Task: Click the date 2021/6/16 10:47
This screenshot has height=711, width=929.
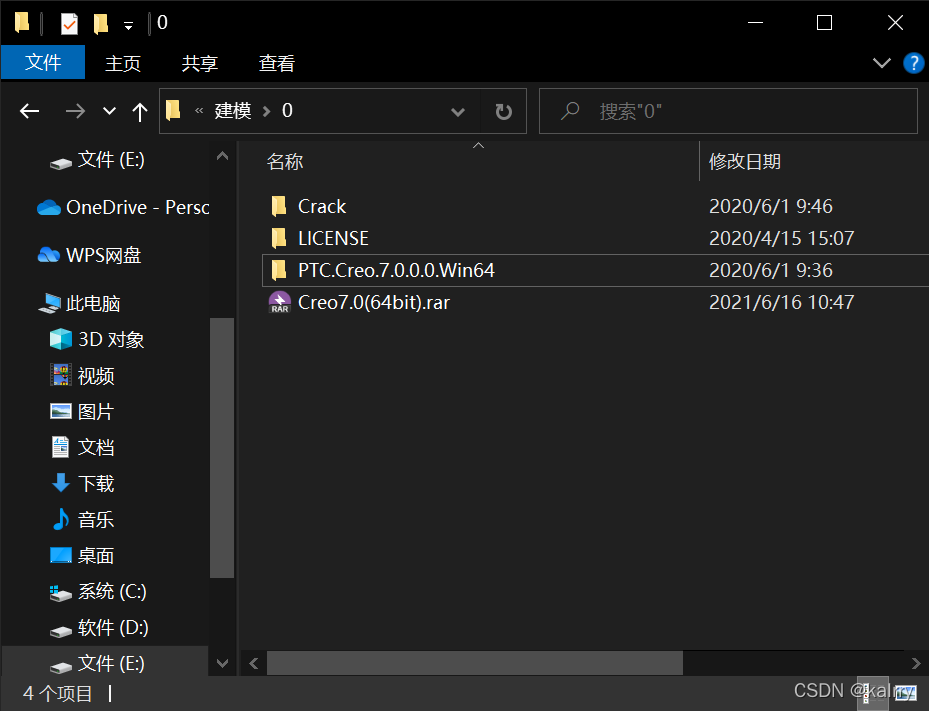Action: click(x=781, y=302)
